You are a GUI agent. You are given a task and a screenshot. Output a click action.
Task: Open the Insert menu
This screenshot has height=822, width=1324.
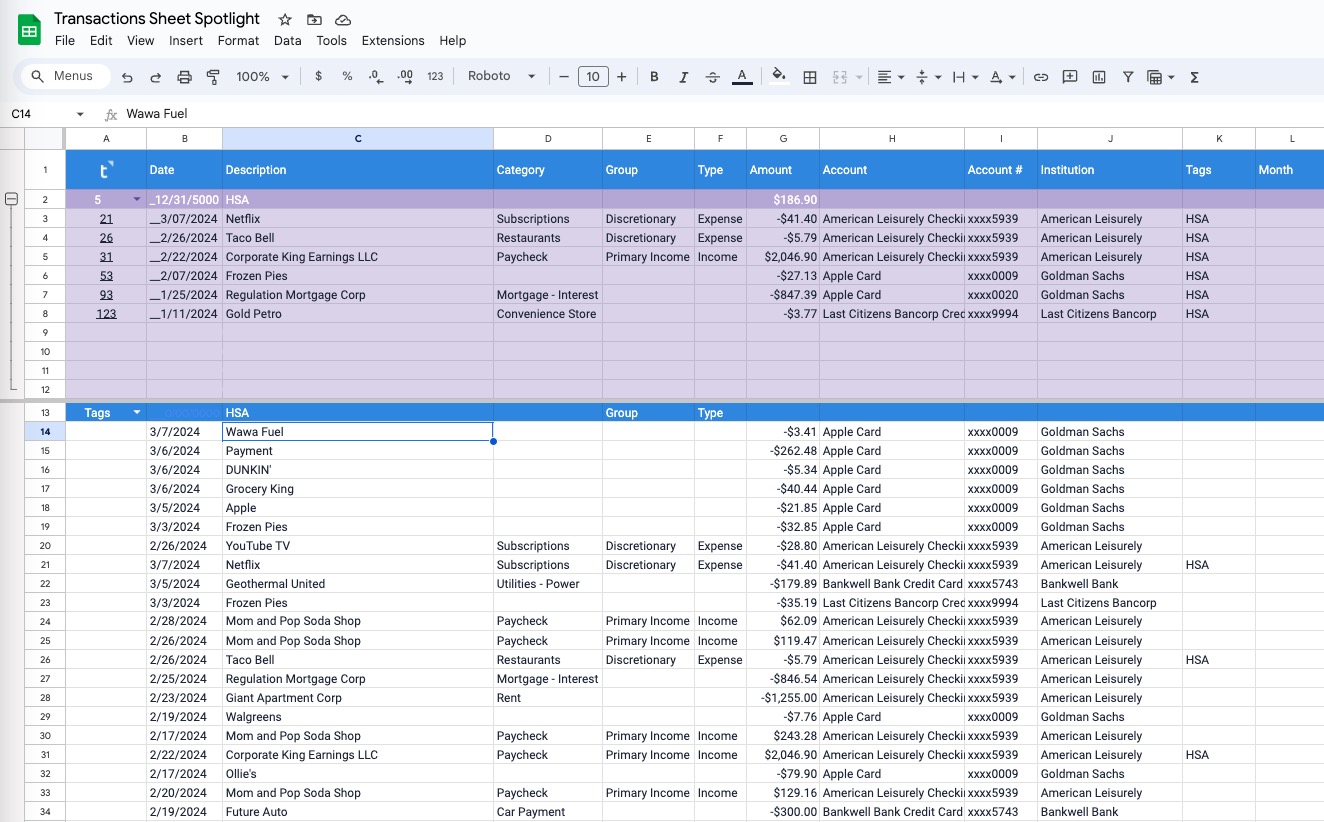coord(186,41)
